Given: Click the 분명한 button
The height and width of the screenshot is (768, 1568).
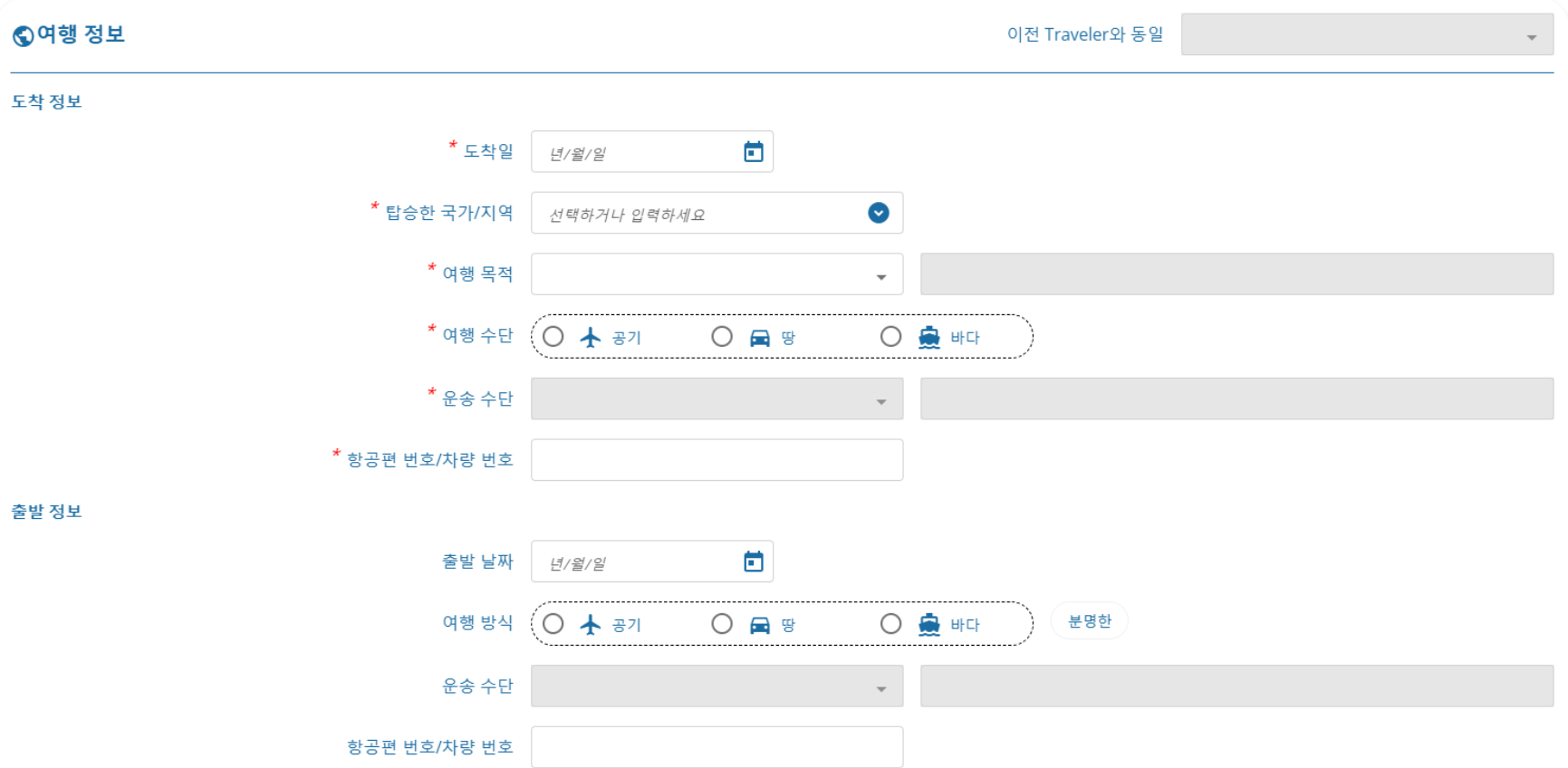Looking at the screenshot, I should (x=1089, y=621).
